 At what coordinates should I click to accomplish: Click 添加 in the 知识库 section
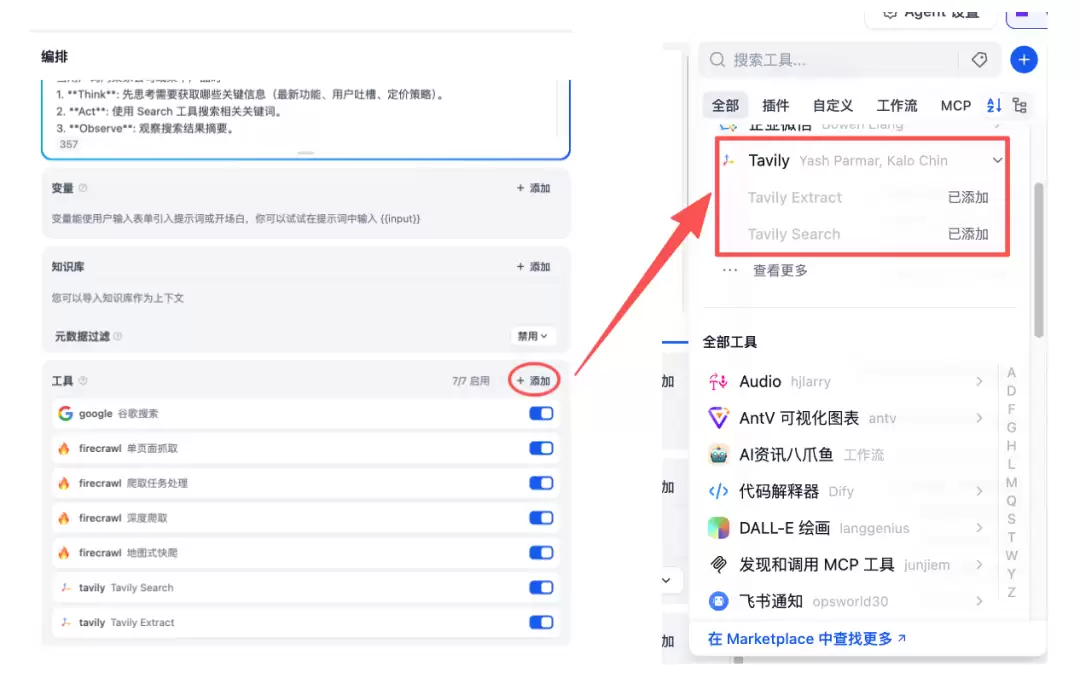point(533,267)
